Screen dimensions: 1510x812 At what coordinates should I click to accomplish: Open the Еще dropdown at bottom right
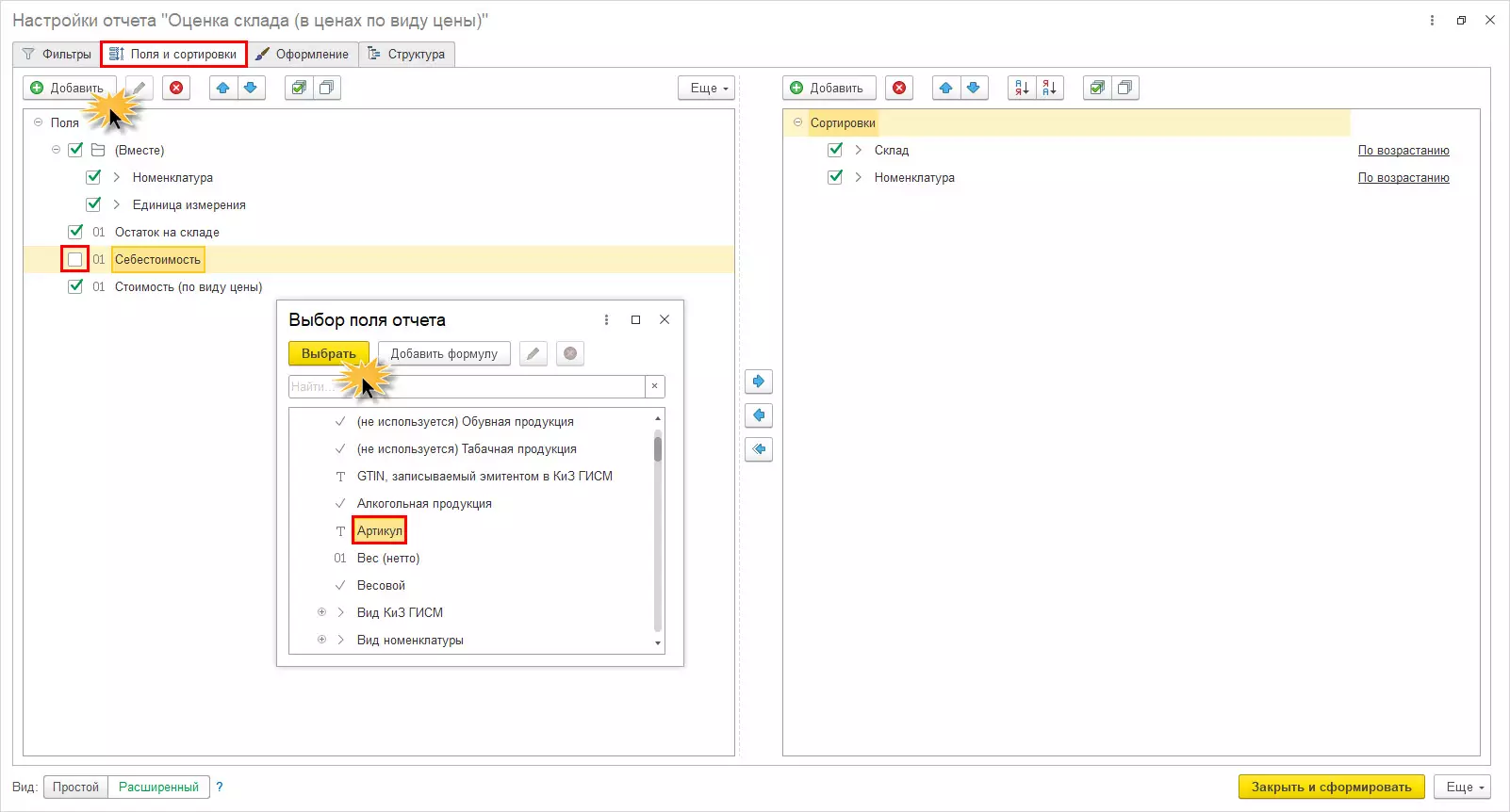click(1463, 787)
